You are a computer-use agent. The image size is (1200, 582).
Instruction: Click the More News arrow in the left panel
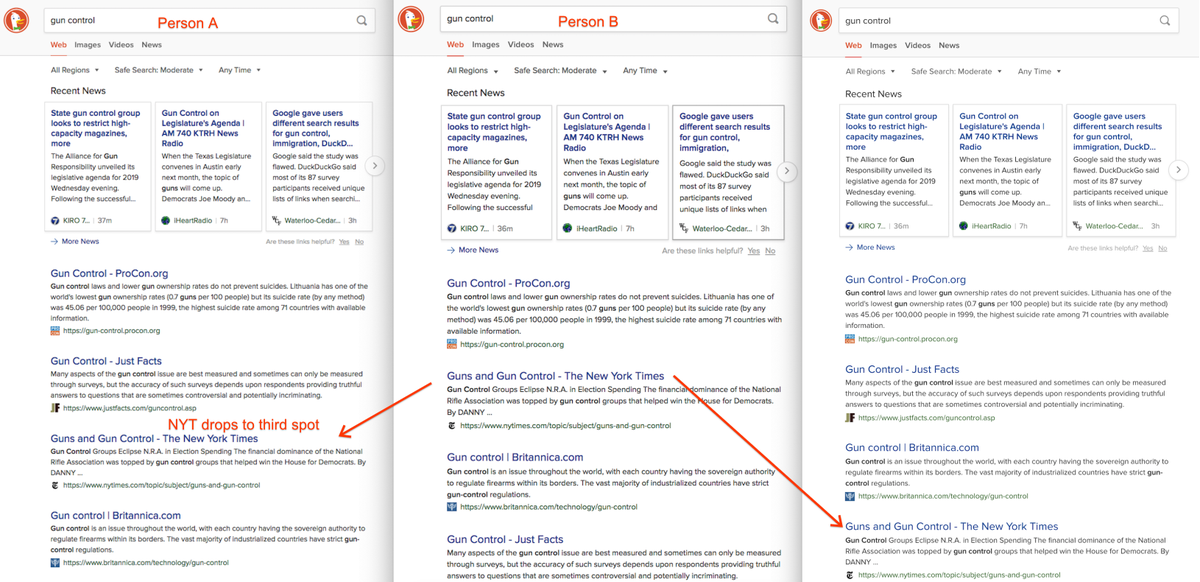[x=55, y=241]
